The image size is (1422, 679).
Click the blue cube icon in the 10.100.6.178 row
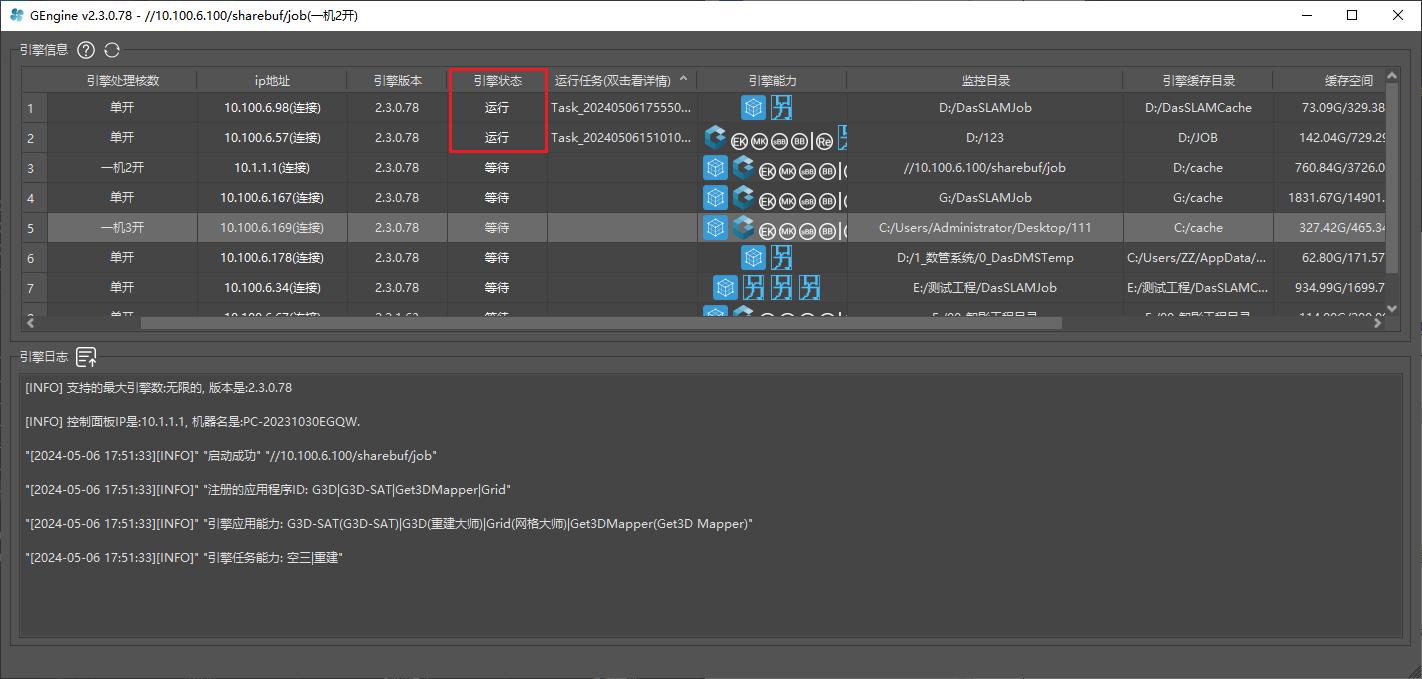[753, 257]
